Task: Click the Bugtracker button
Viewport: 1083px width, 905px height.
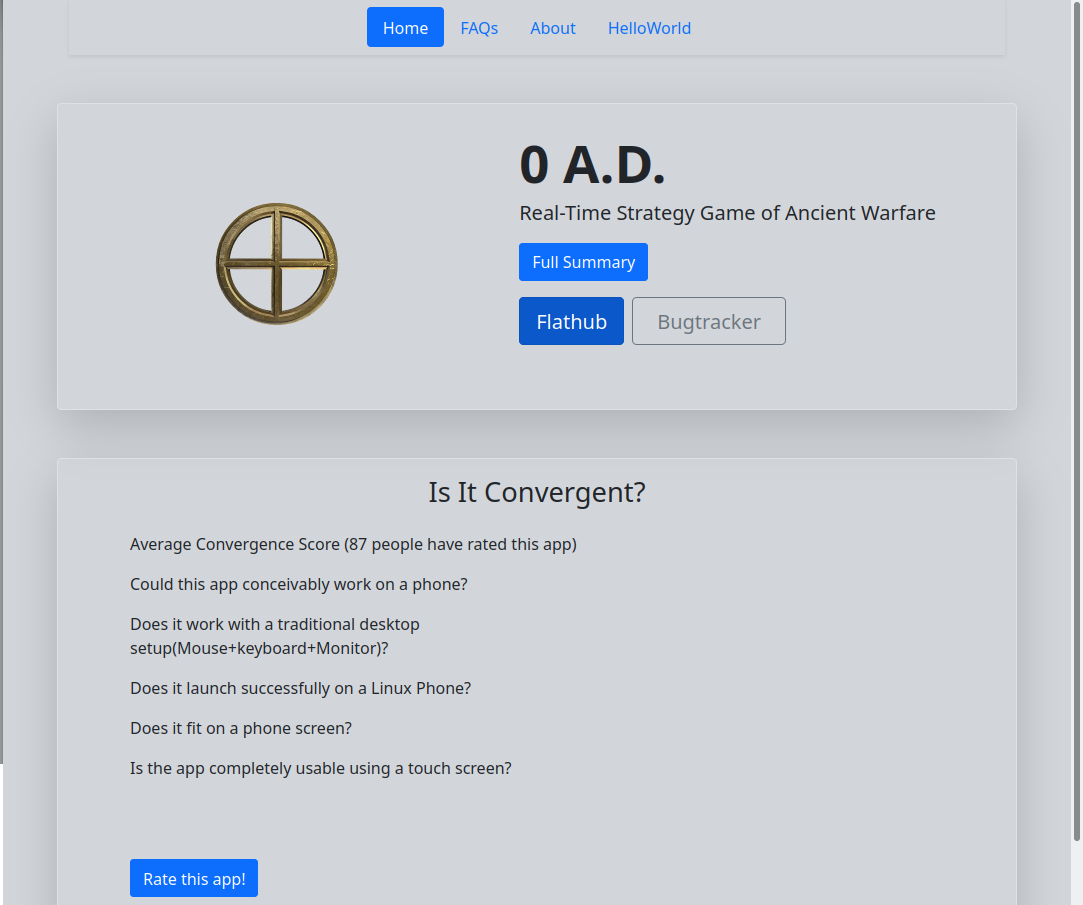Action: (x=709, y=321)
